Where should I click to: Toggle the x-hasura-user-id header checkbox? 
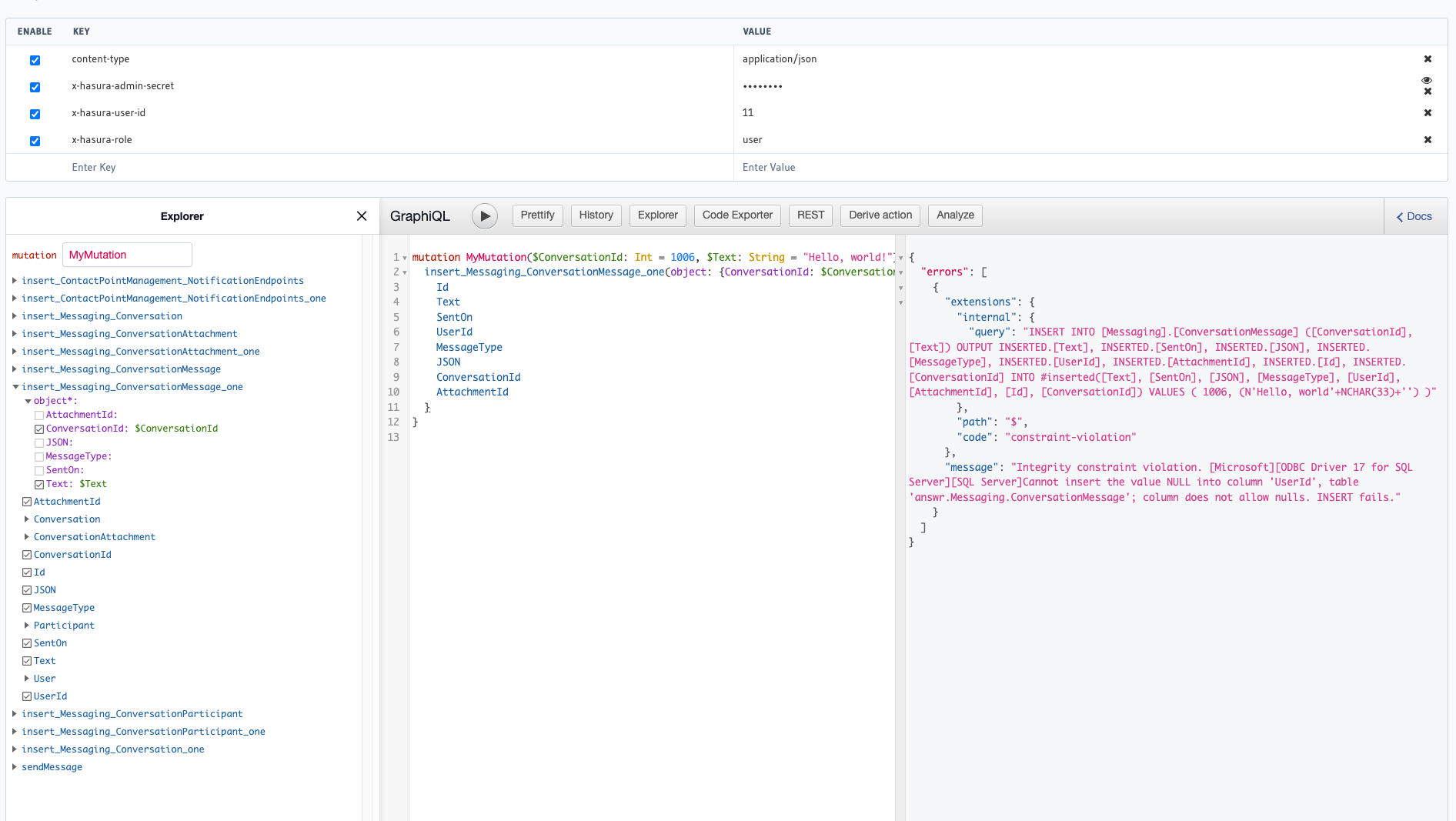[35, 114]
